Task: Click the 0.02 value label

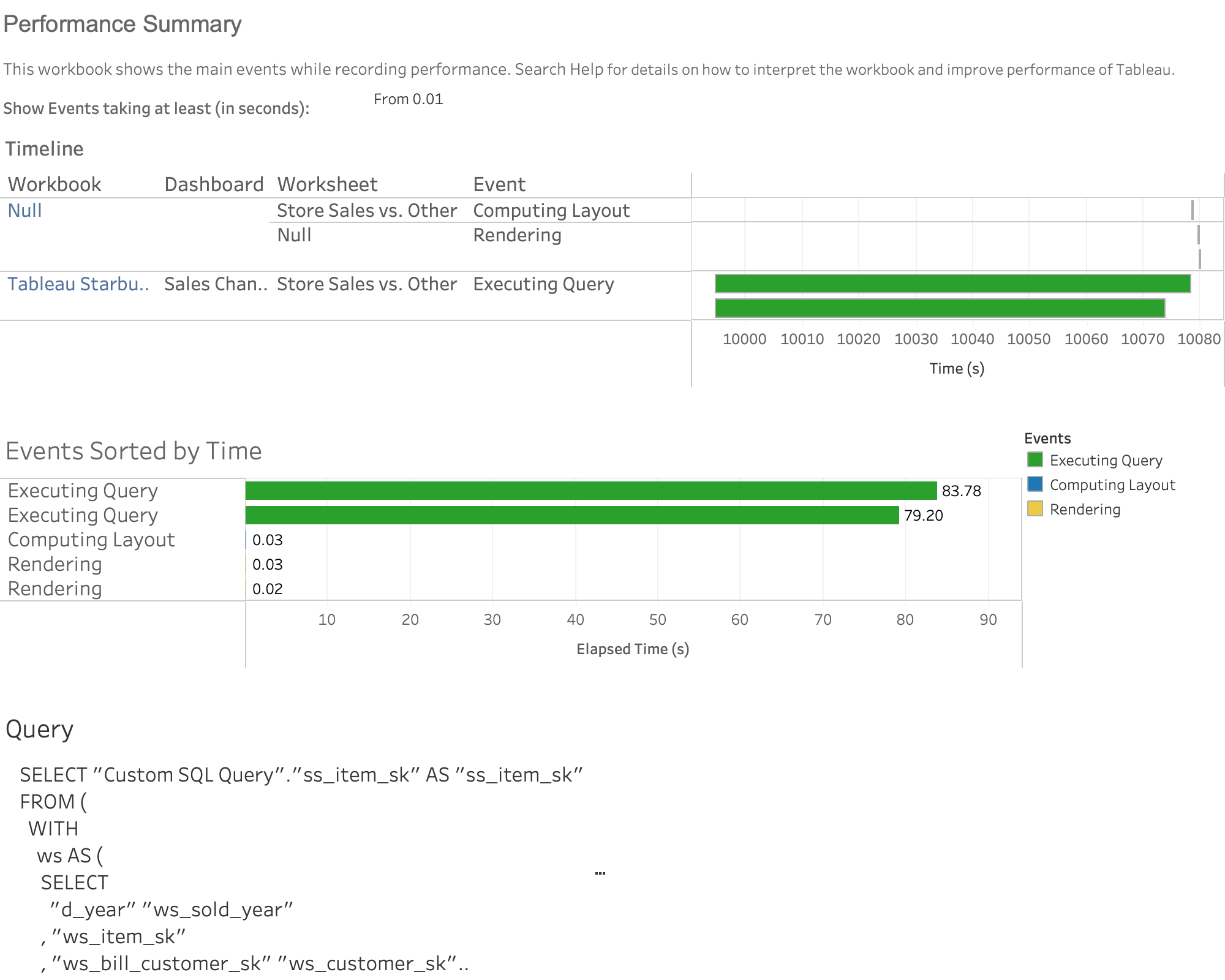Action: click(268, 589)
